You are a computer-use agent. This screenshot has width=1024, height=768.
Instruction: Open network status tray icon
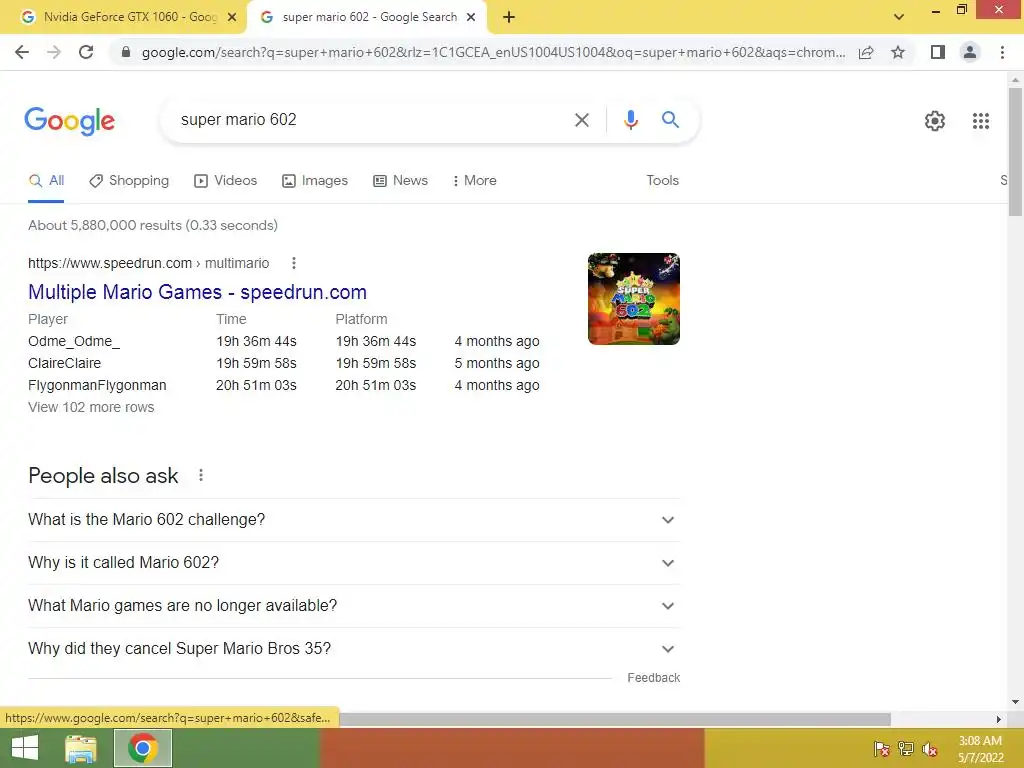906,749
